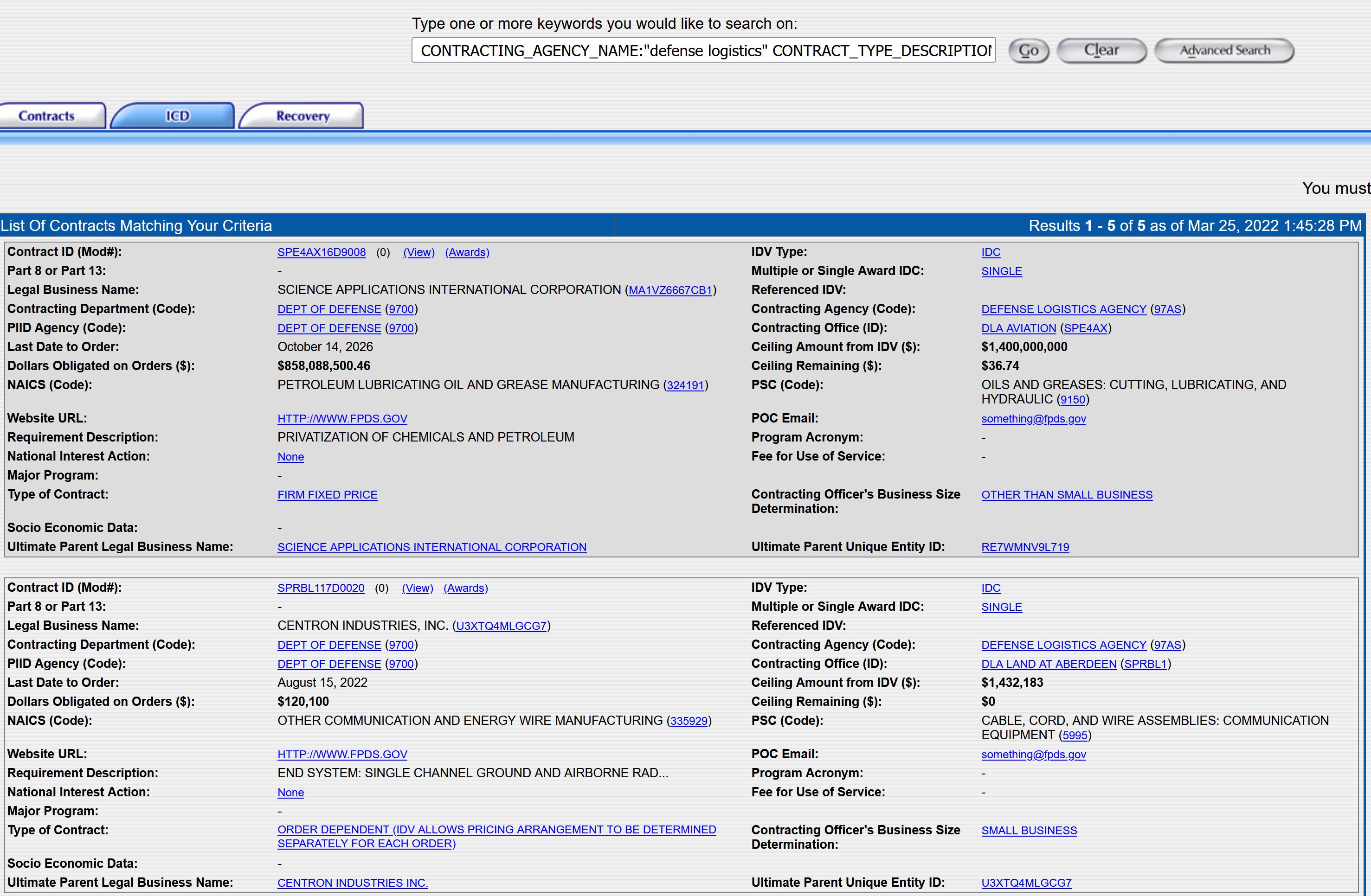Click Contracting Department DEPT OF DEFENSE for SPE4AX16D9008
Viewport: 1371px width, 896px height.
click(x=329, y=309)
